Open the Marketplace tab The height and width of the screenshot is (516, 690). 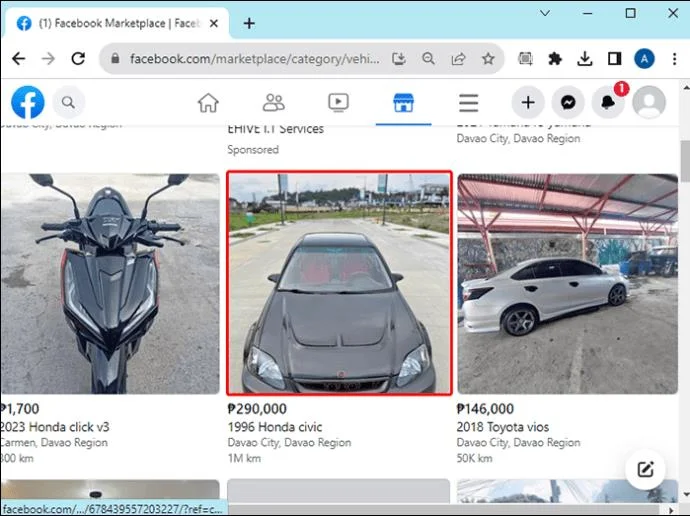click(x=404, y=102)
